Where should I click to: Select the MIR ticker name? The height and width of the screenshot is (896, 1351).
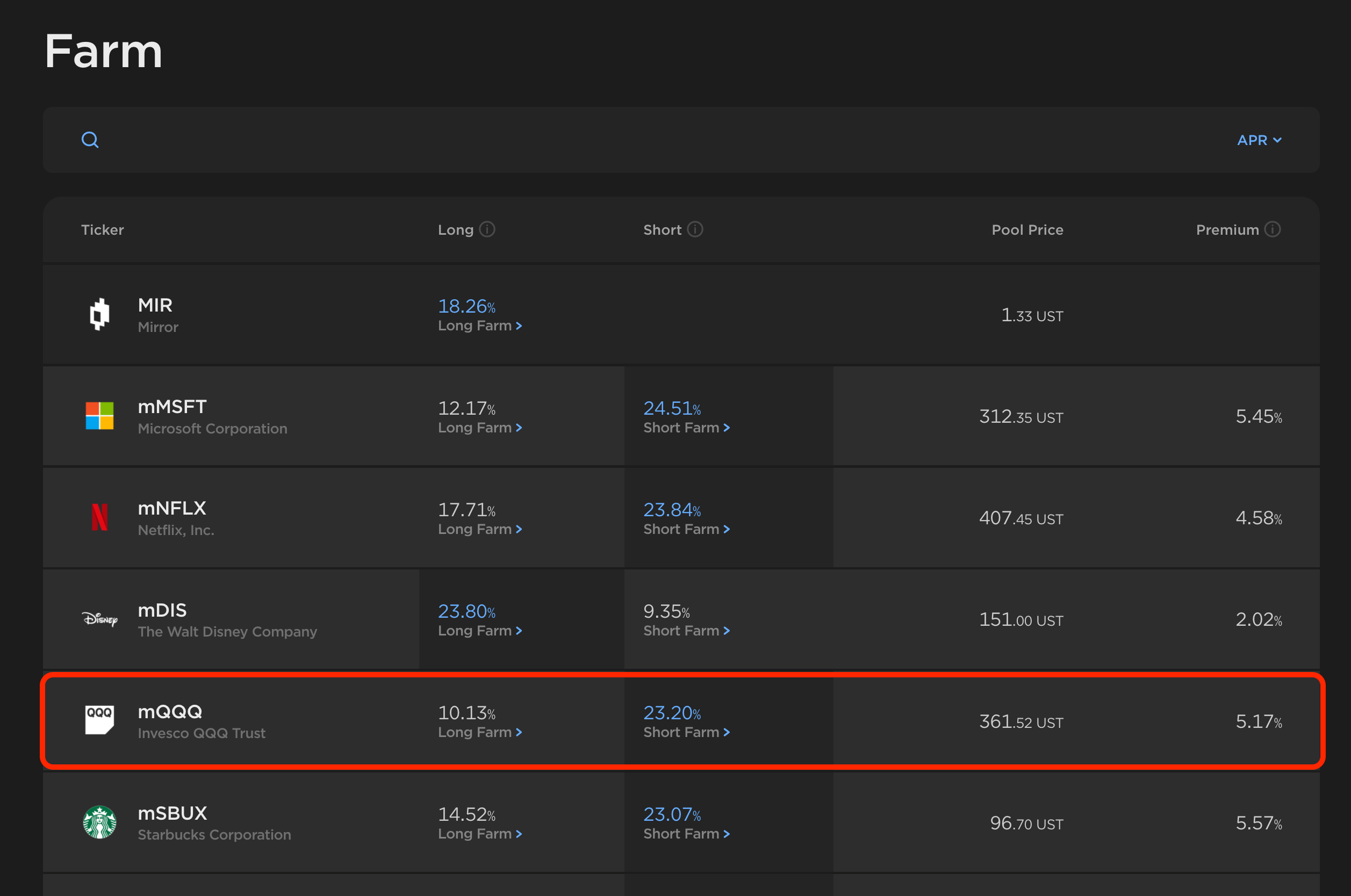(x=155, y=305)
